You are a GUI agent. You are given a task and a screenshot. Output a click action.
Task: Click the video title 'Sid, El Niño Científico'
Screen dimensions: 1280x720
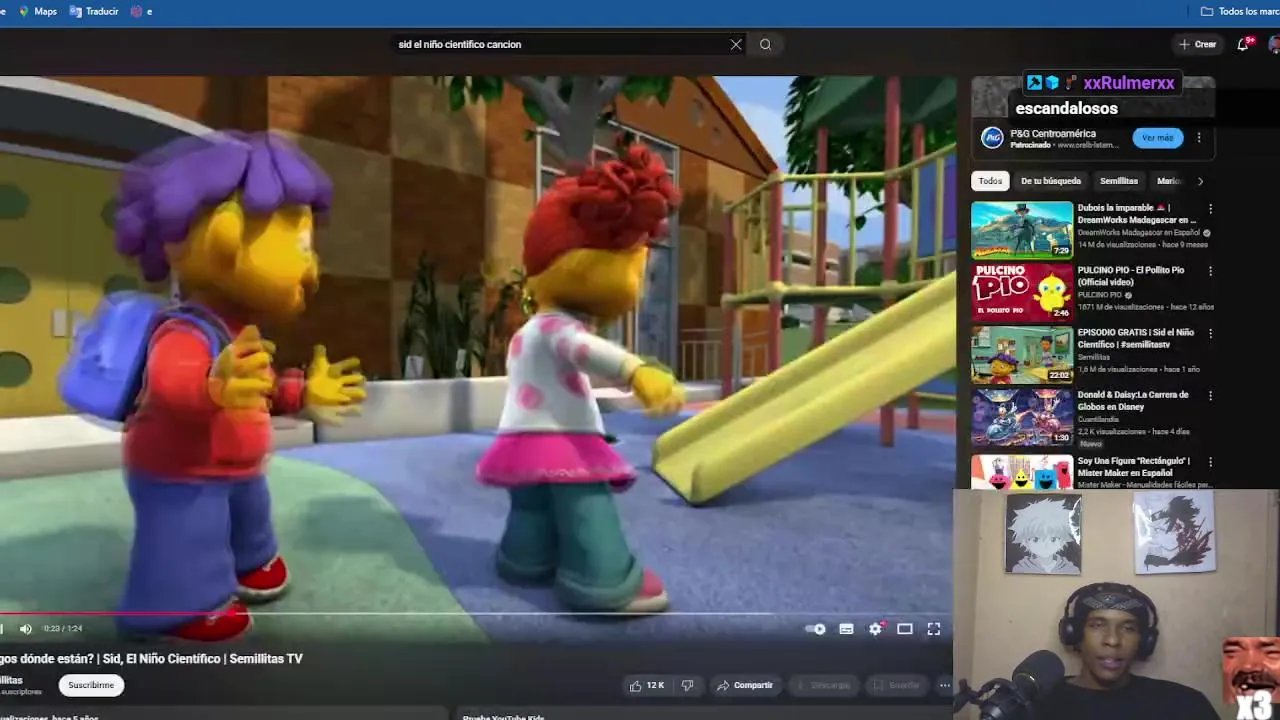coord(150,659)
